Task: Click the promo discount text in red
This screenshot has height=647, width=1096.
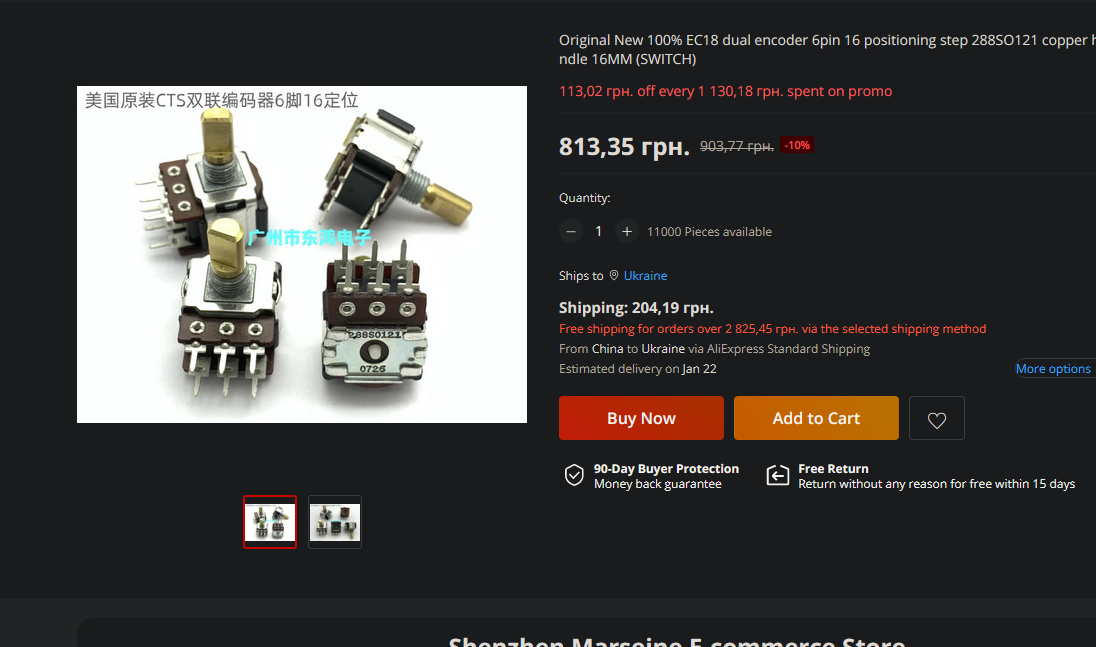Action: pyautogui.click(x=726, y=92)
